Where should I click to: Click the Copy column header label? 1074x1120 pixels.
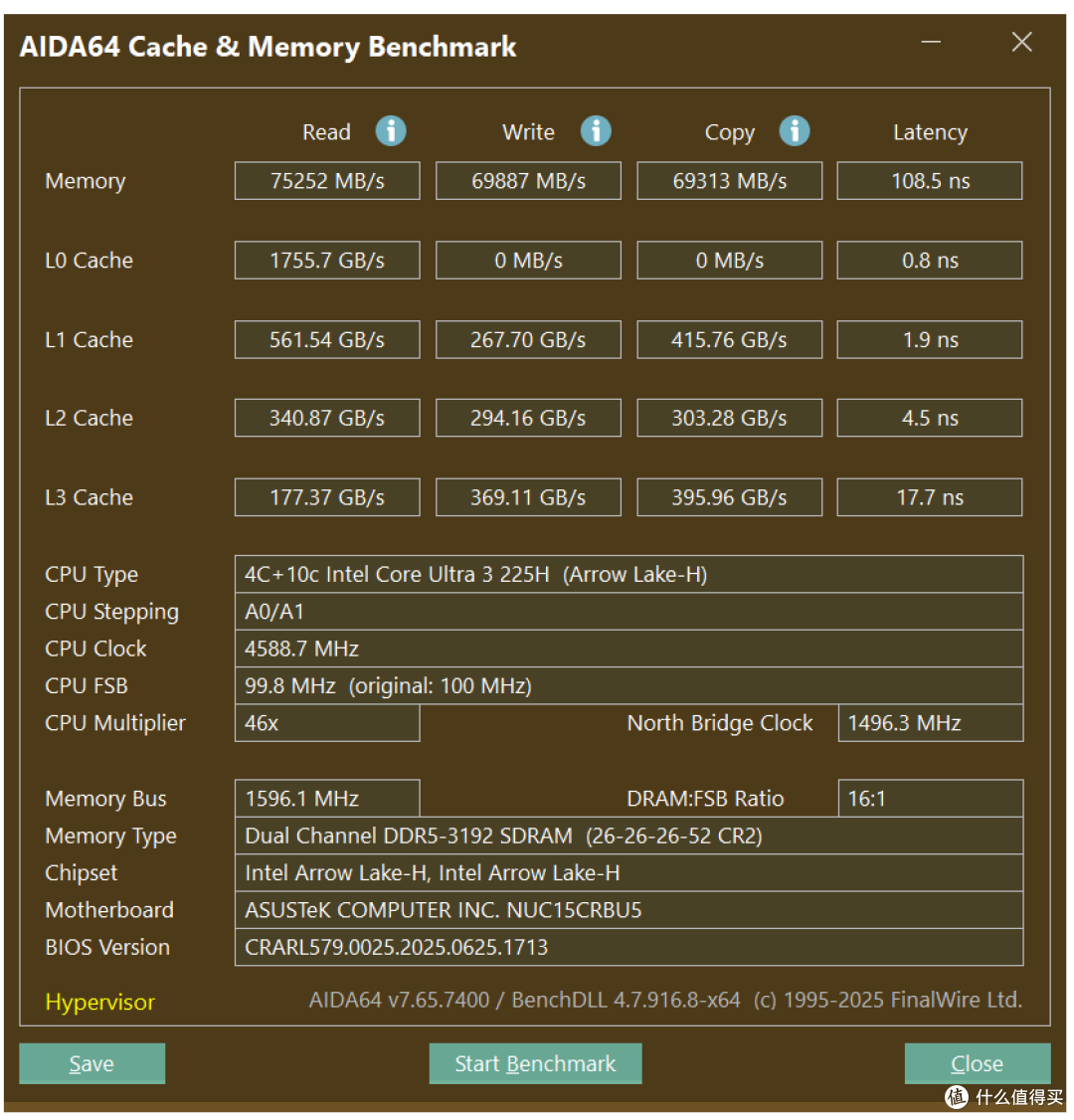tap(730, 133)
